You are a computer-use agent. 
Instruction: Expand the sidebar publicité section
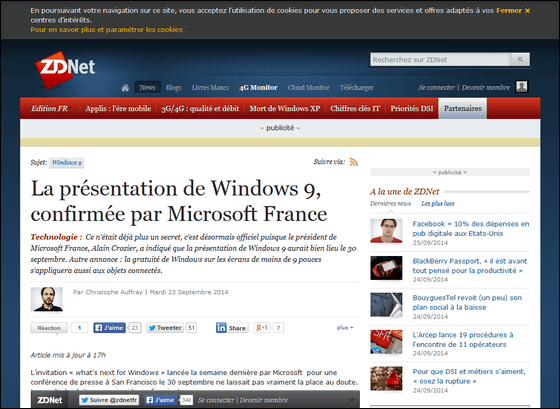[x=450, y=173]
